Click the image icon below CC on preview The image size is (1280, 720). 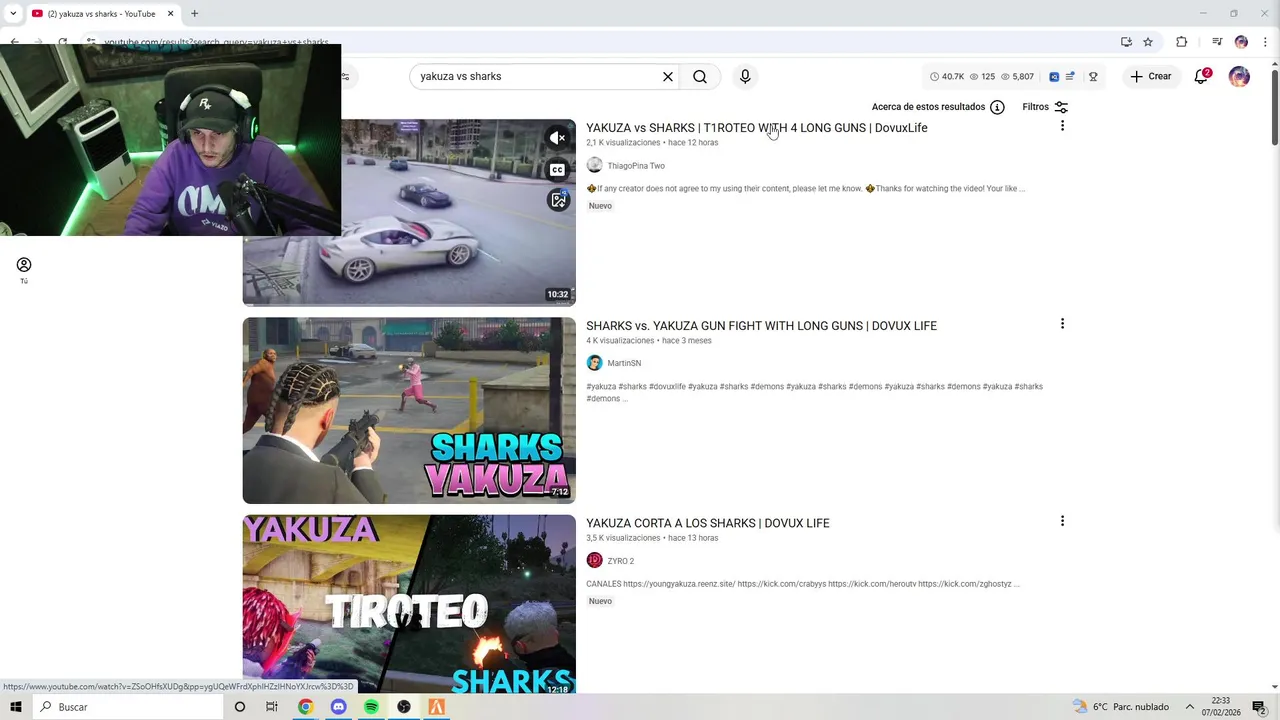coord(558,201)
